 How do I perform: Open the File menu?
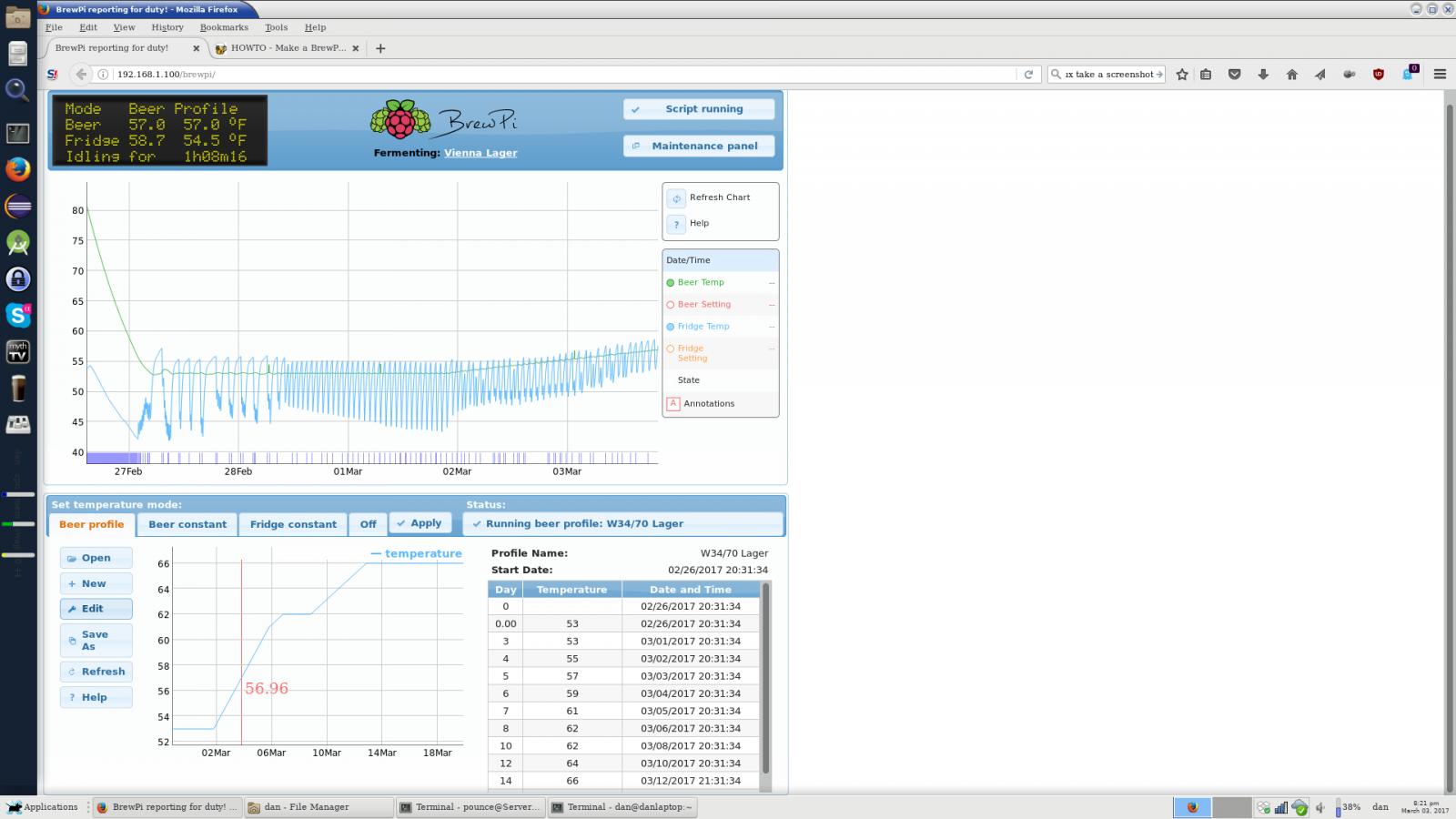click(54, 27)
